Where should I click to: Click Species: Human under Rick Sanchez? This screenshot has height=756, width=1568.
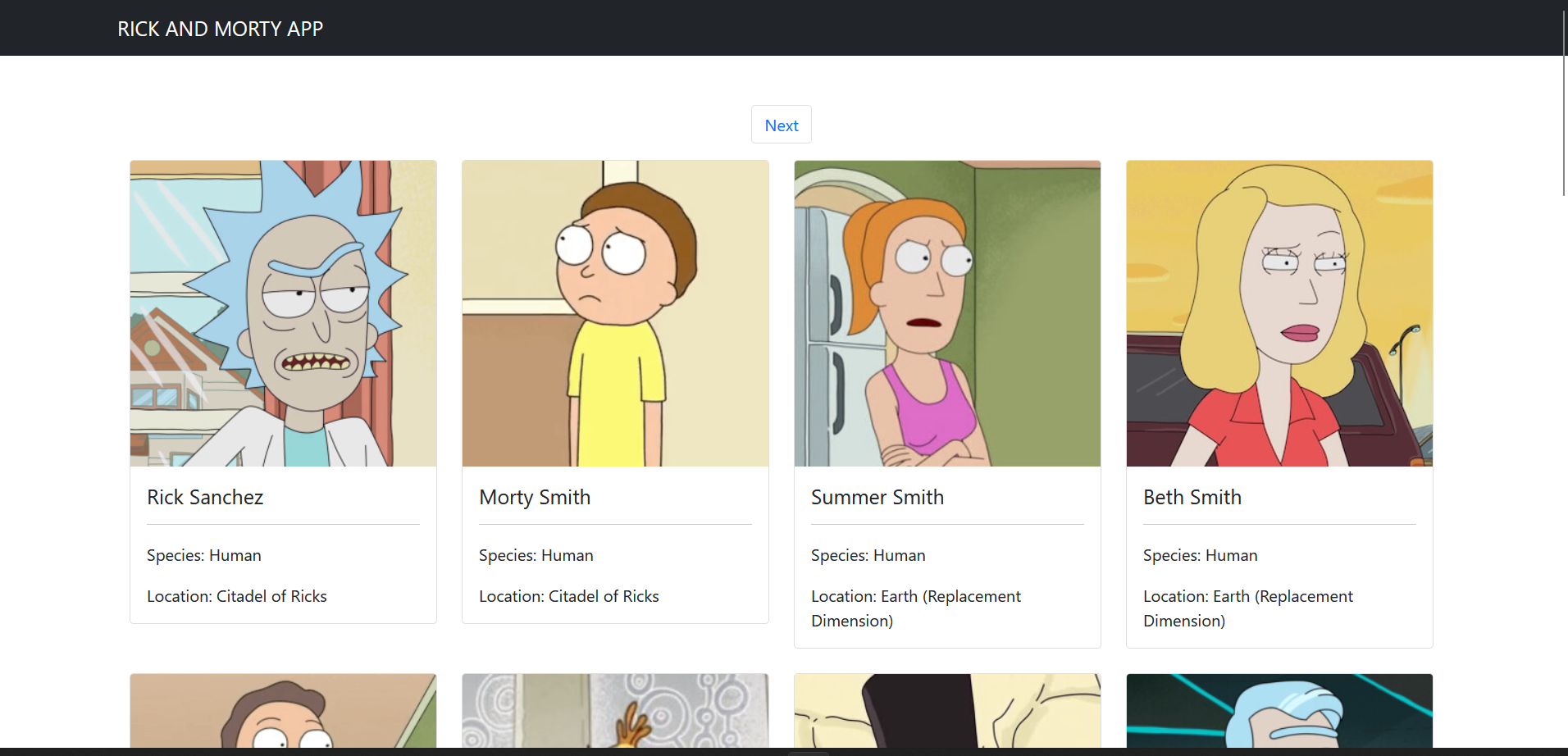coord(204,555)
